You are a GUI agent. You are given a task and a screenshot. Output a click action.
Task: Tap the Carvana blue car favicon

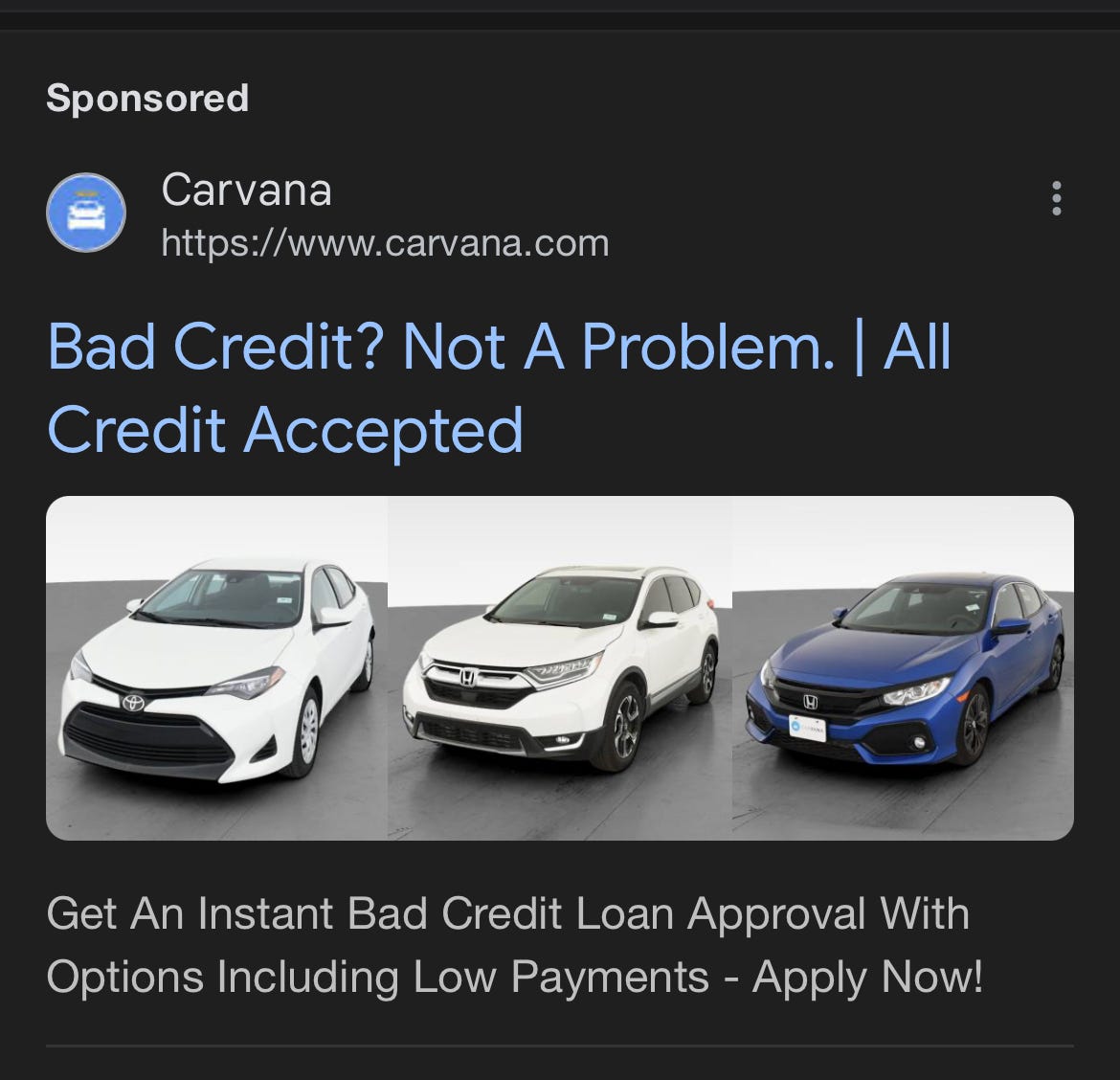coord(86,213)
